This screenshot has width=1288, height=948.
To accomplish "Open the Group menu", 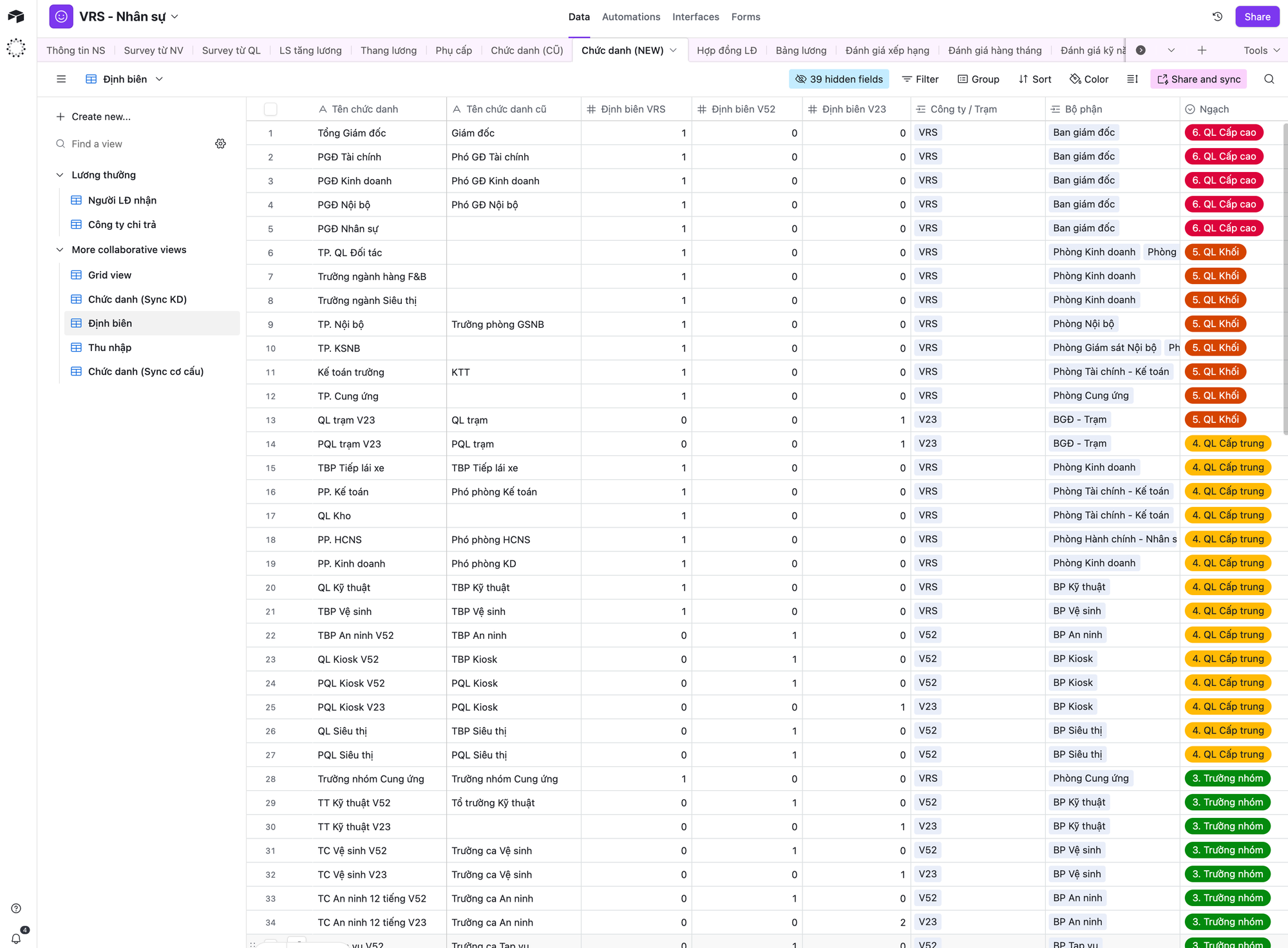I will click(x=978, y=79).
